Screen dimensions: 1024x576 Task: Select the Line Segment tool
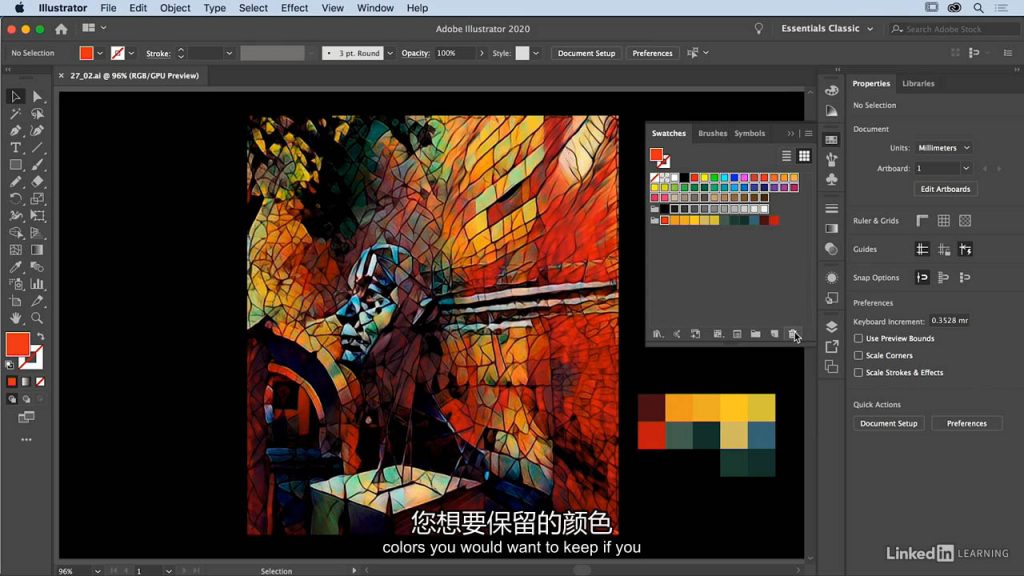click(x=37, y=148)
